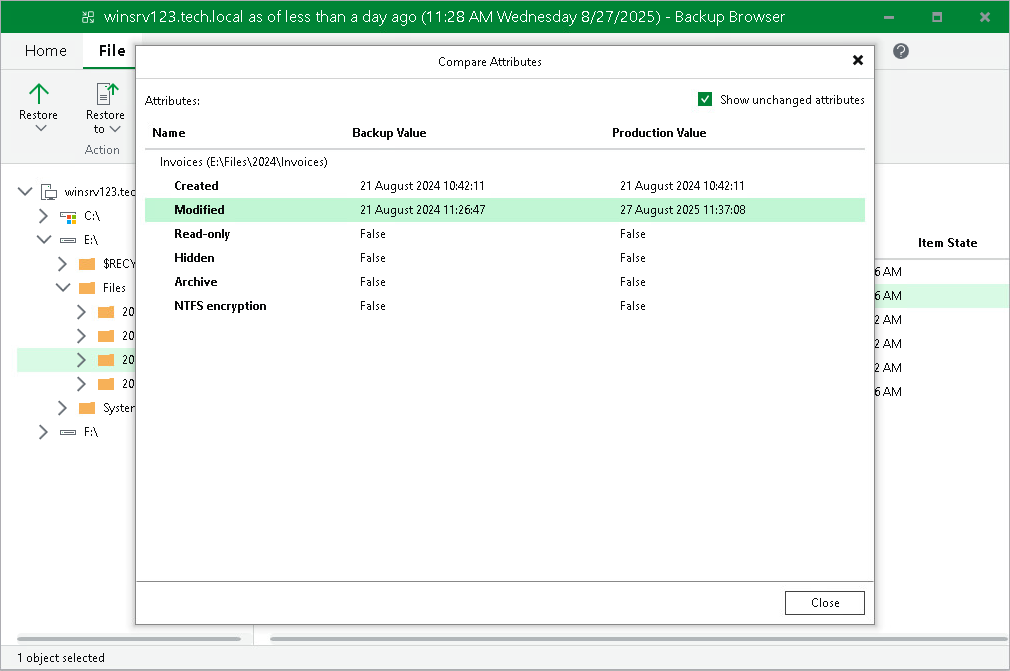Click the Restore to document icon
Screen dimensions: 1010x671
click(107, 94)
